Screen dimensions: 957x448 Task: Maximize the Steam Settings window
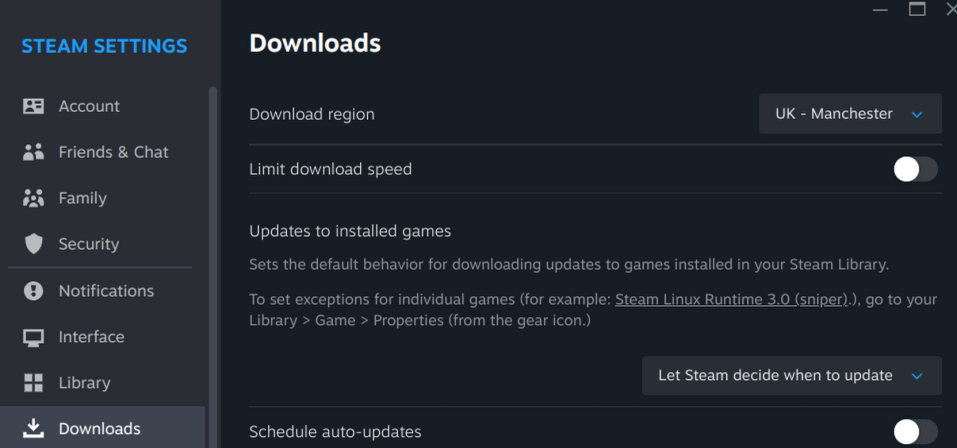pyautogui.click(x=917, y=9)
